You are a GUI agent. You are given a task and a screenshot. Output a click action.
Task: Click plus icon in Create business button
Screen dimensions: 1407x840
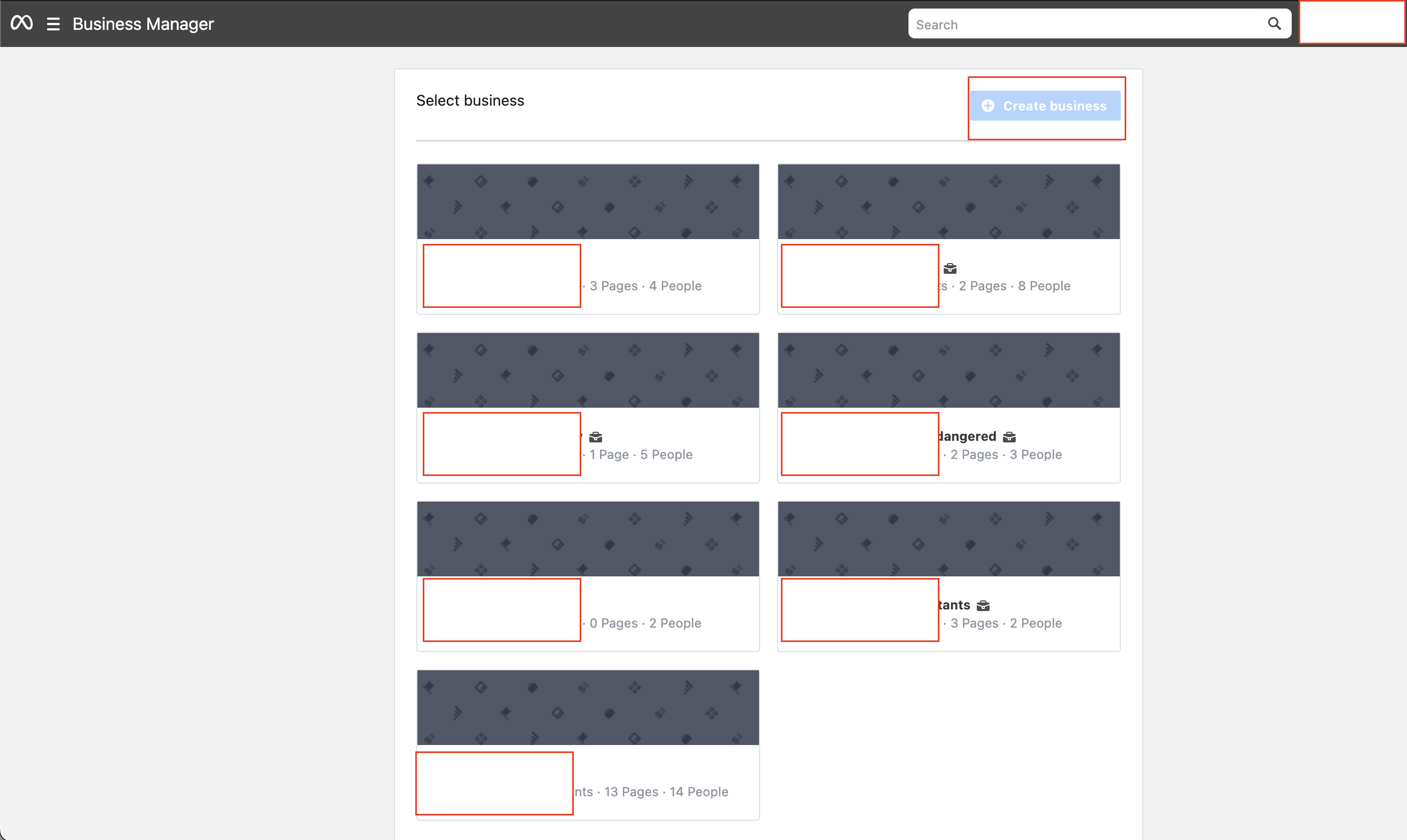click(987, 106)
